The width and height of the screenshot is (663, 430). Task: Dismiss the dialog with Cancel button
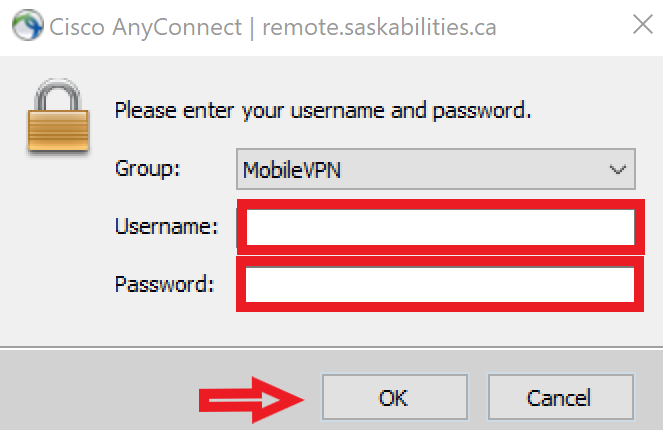(x=561, y=397)
